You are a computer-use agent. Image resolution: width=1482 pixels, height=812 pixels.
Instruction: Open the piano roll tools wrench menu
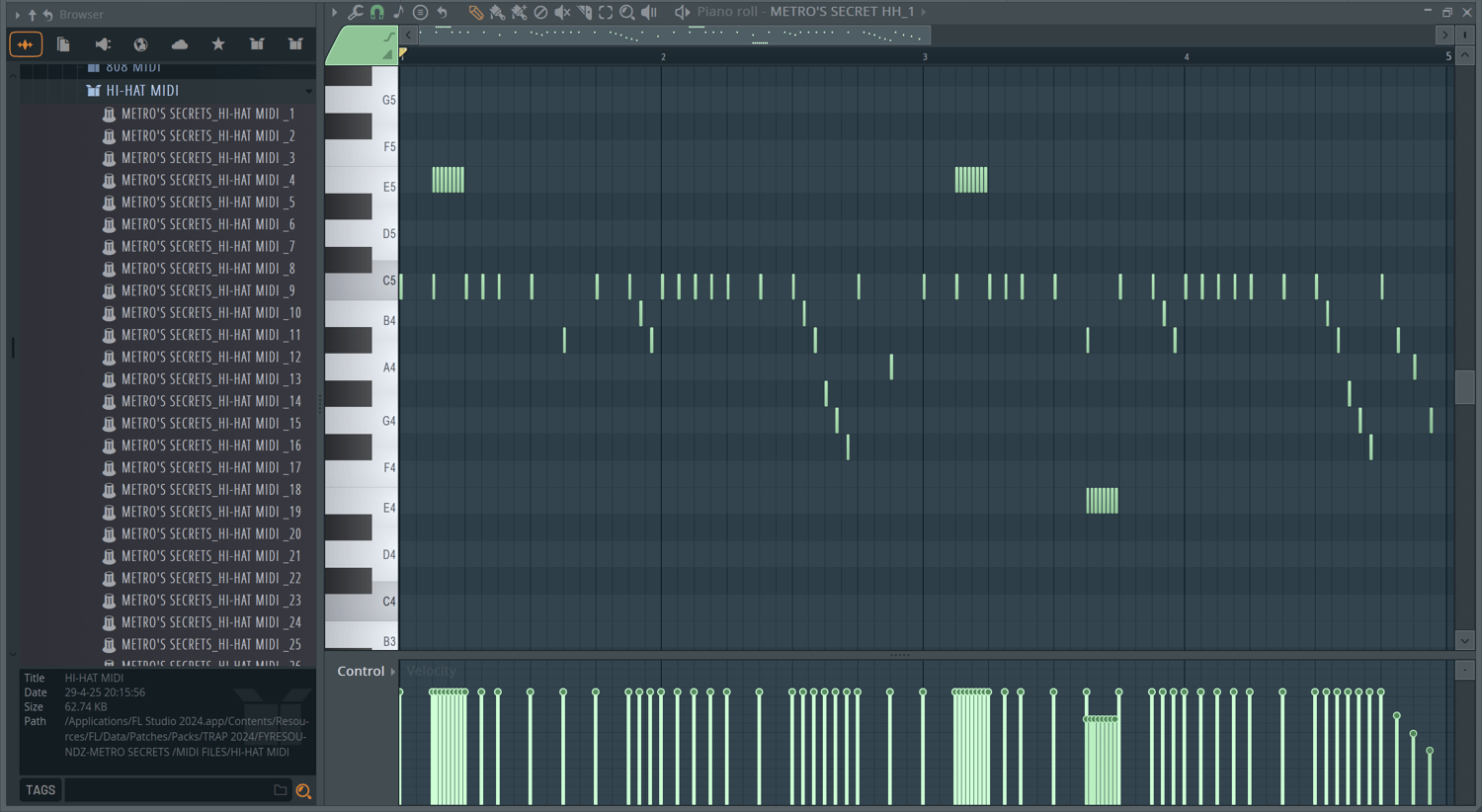click(356, 13)
